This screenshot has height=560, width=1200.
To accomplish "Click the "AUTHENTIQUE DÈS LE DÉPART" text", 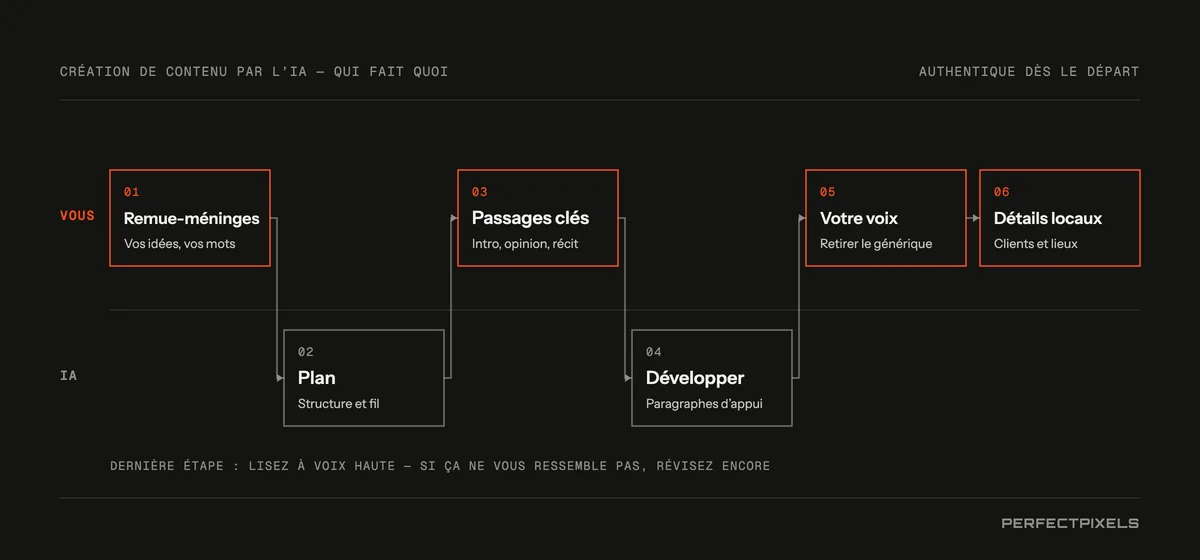I will point(1029,72).
